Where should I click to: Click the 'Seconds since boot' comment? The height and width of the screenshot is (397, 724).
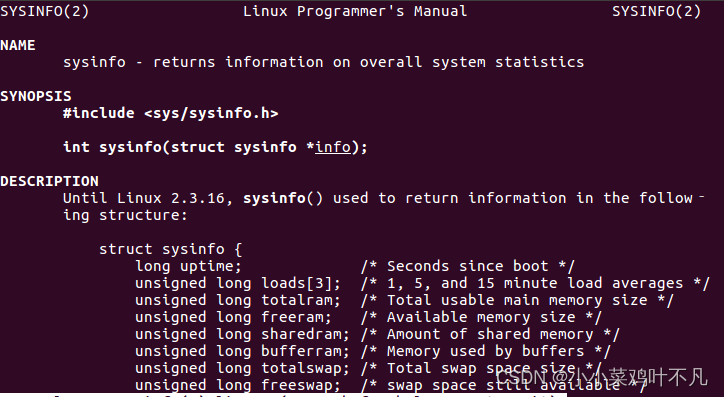[467, 266]
